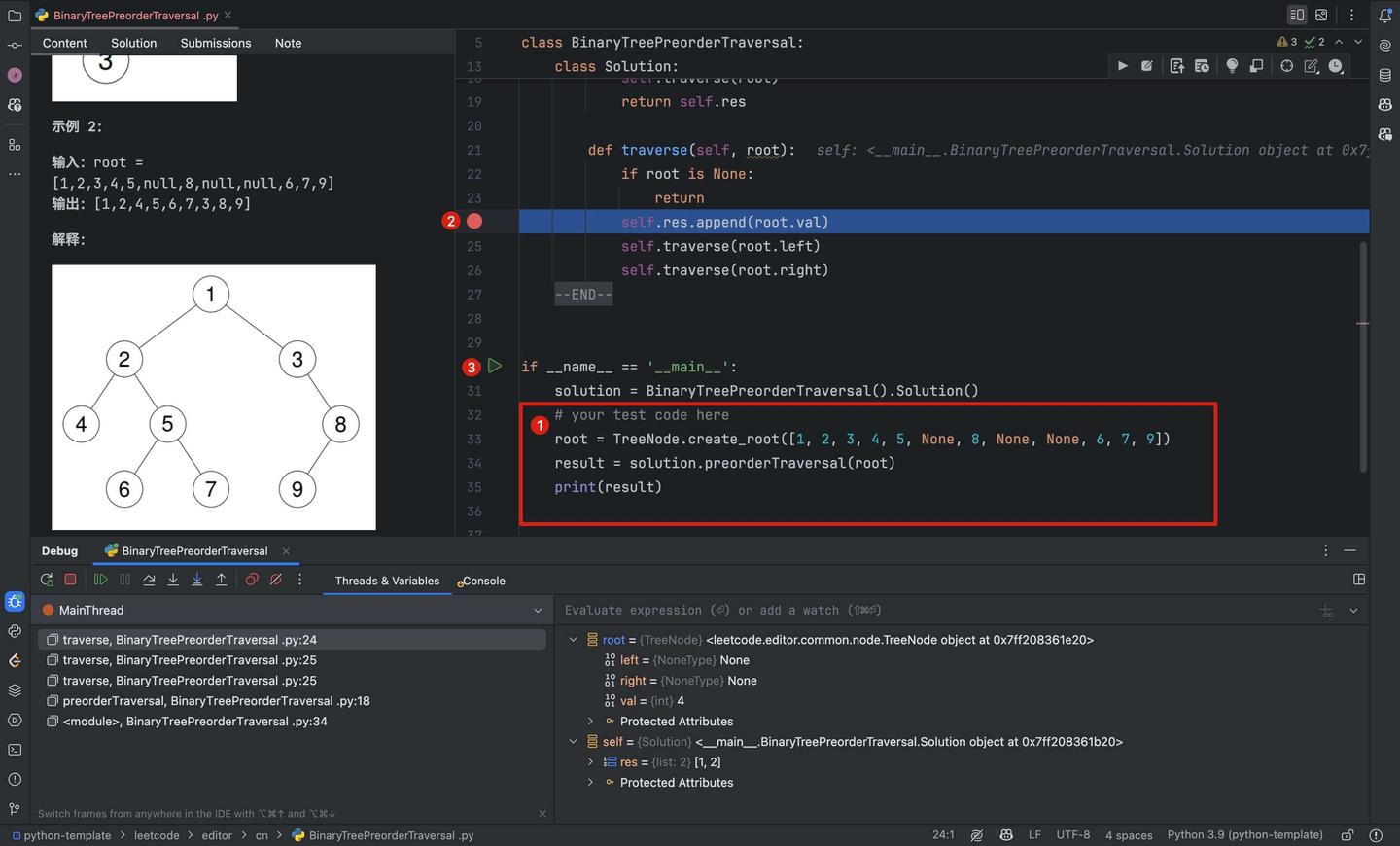Stop the debugger with the red square
The width and height of the screenshot is (1400, 846).
(x=69, y=579)
